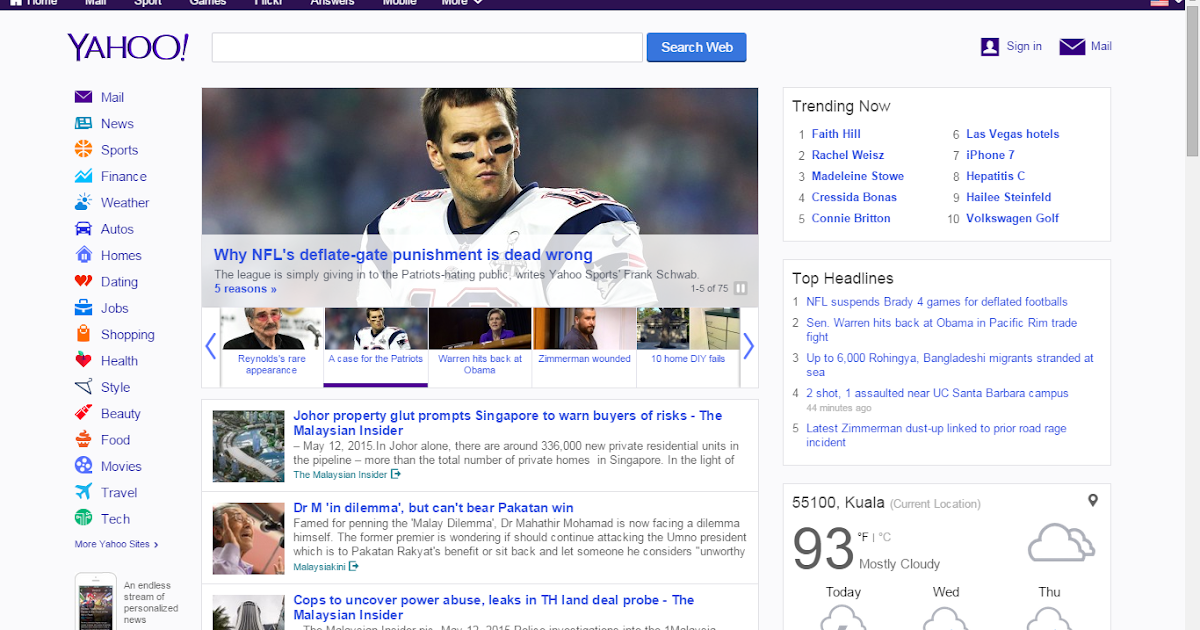Click the Sign in person icon
Screen dimensions: 1200x630
point(990,46)
